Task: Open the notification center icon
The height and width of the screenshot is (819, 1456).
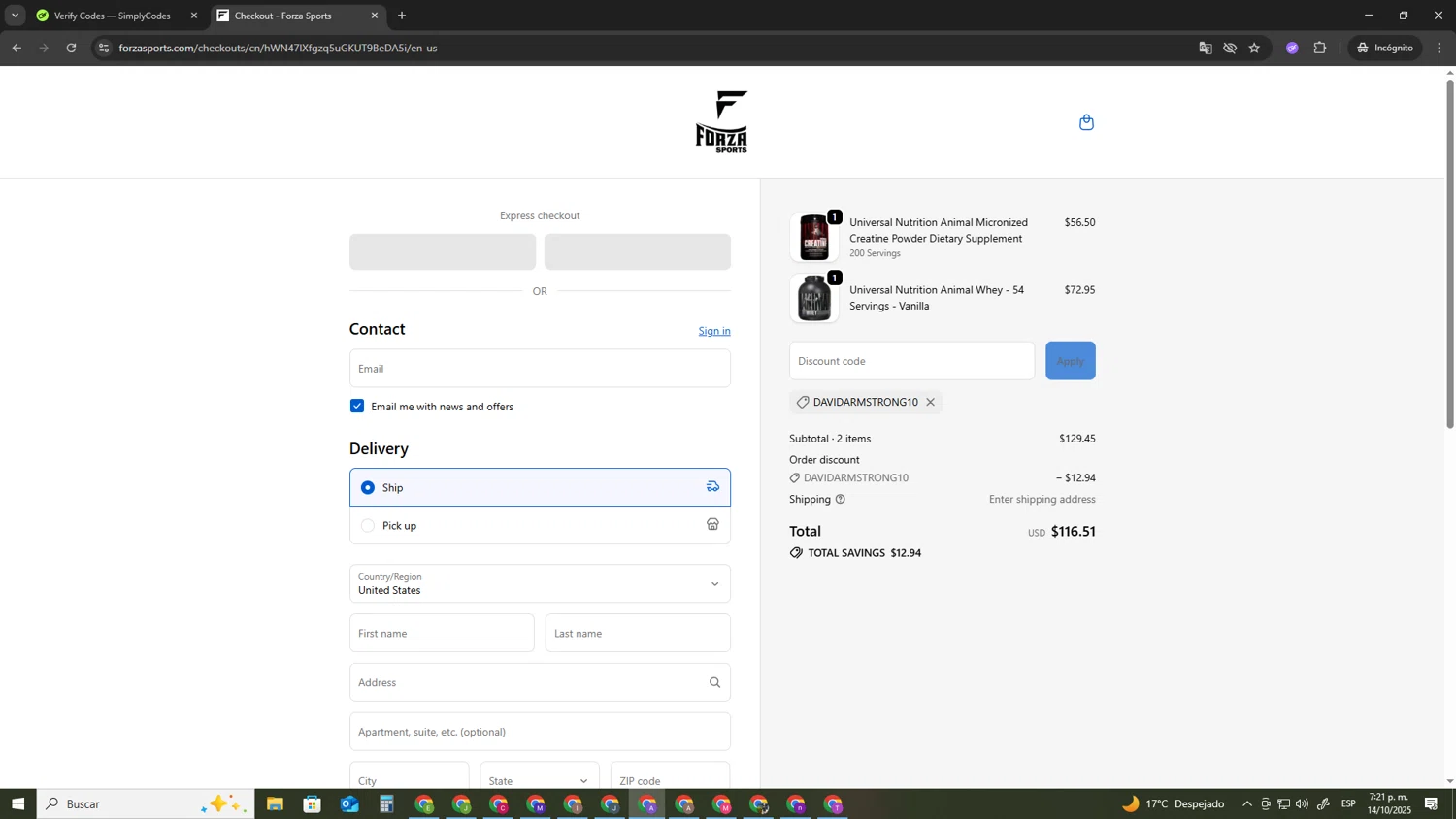Action: (1431, 803)
